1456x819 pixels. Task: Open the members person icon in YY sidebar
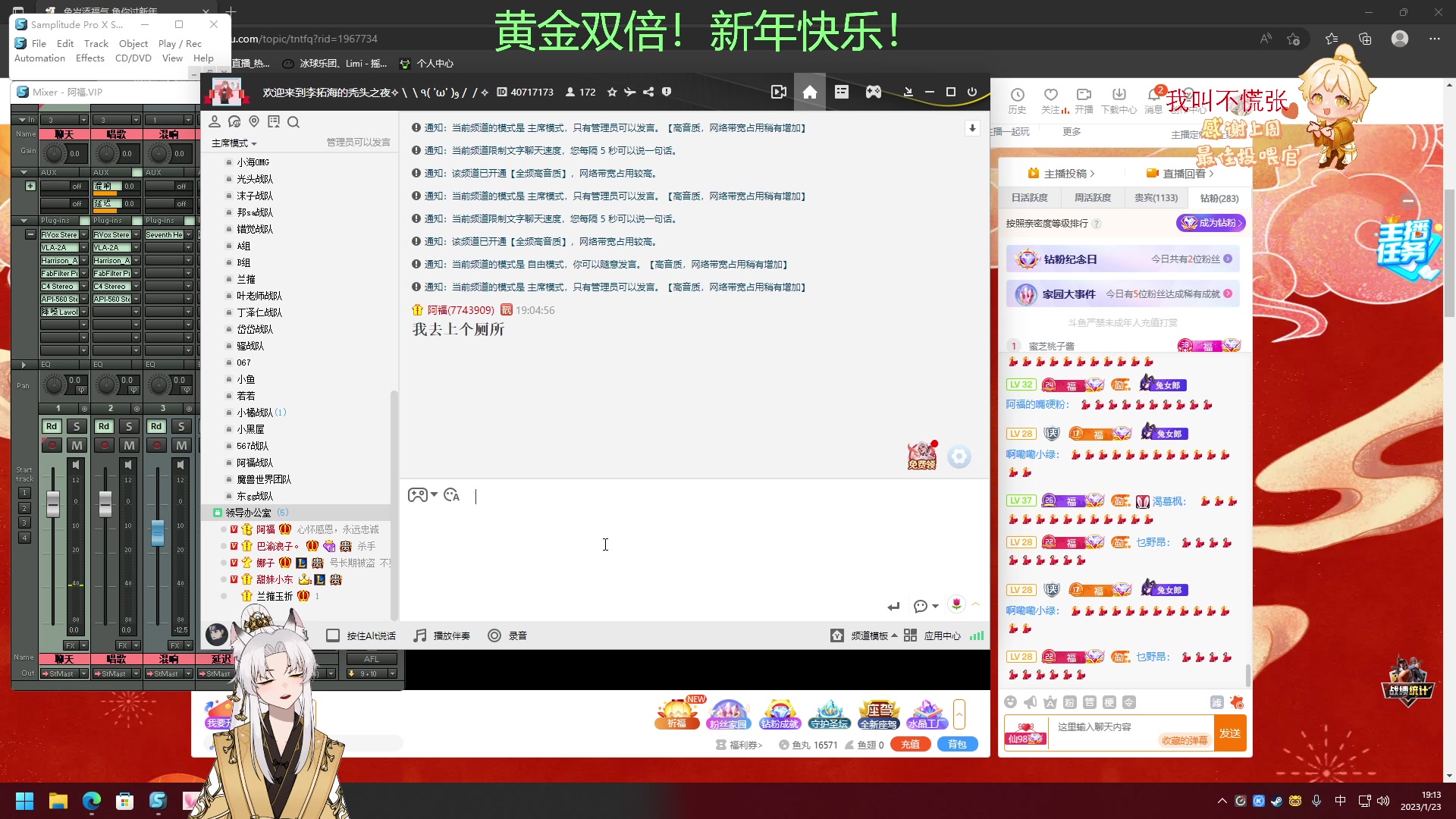pos(215,121)
